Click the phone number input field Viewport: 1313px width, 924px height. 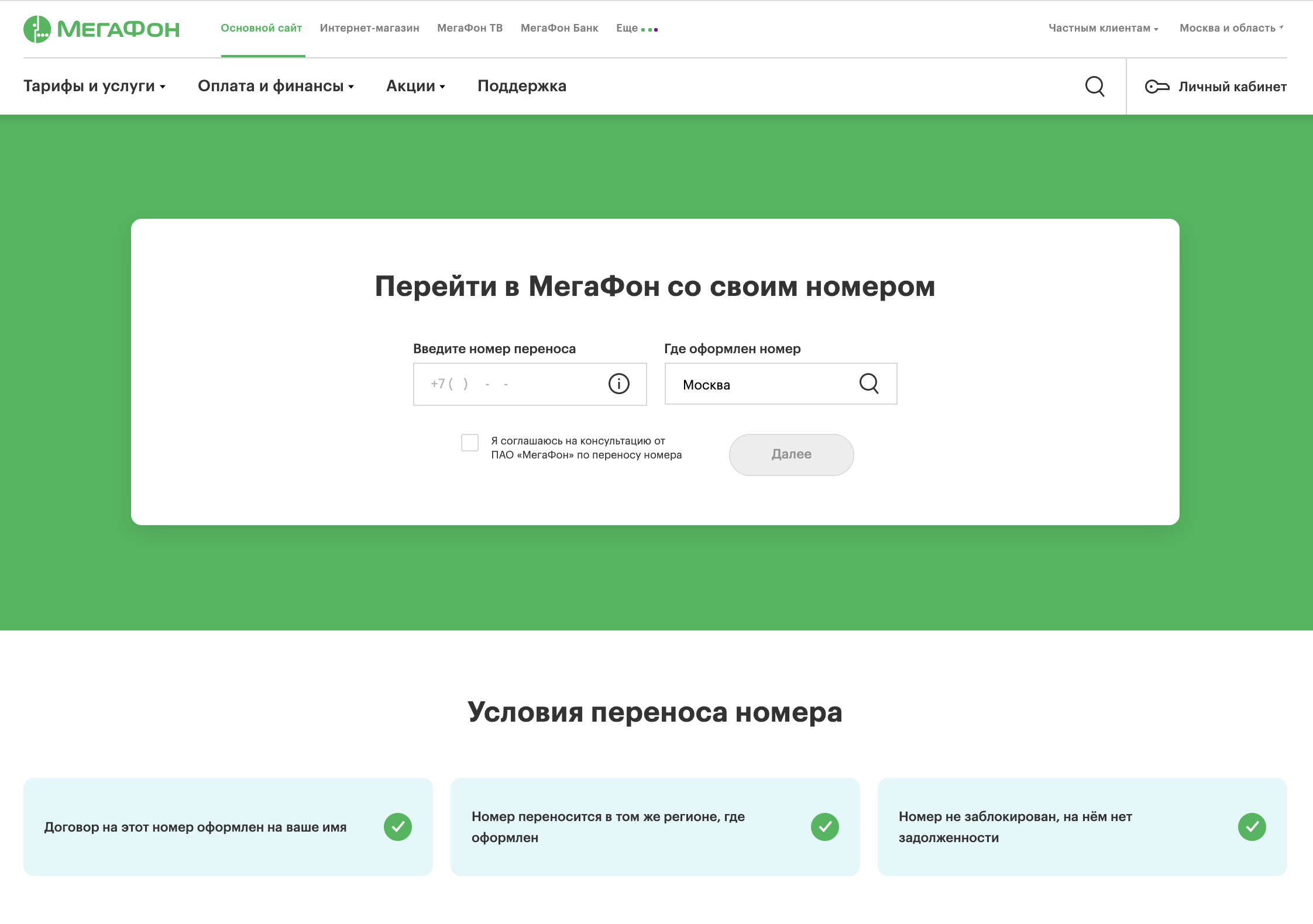[515, 384]
